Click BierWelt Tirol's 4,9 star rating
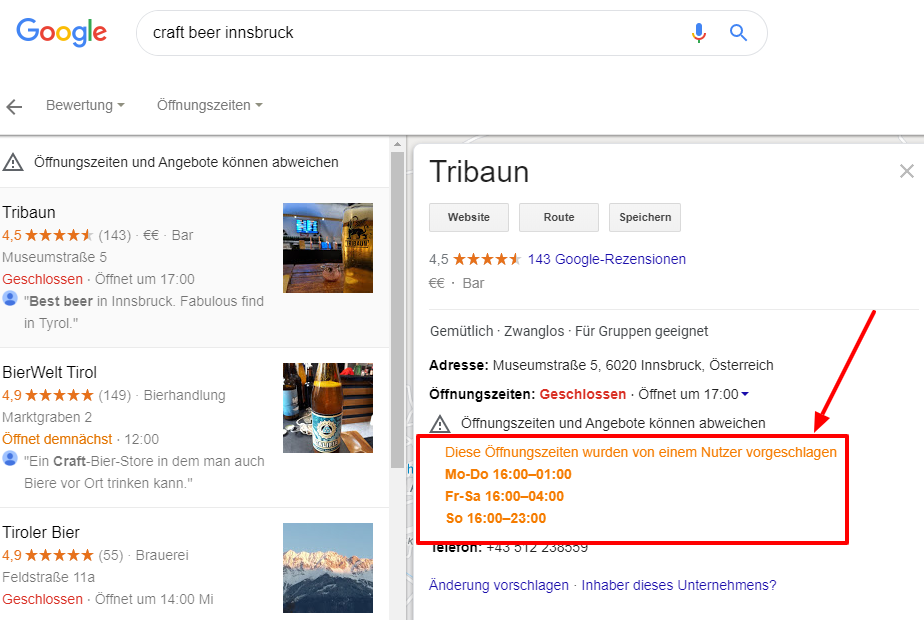This screenshot has width=924, height=620. tap(47, 395)
